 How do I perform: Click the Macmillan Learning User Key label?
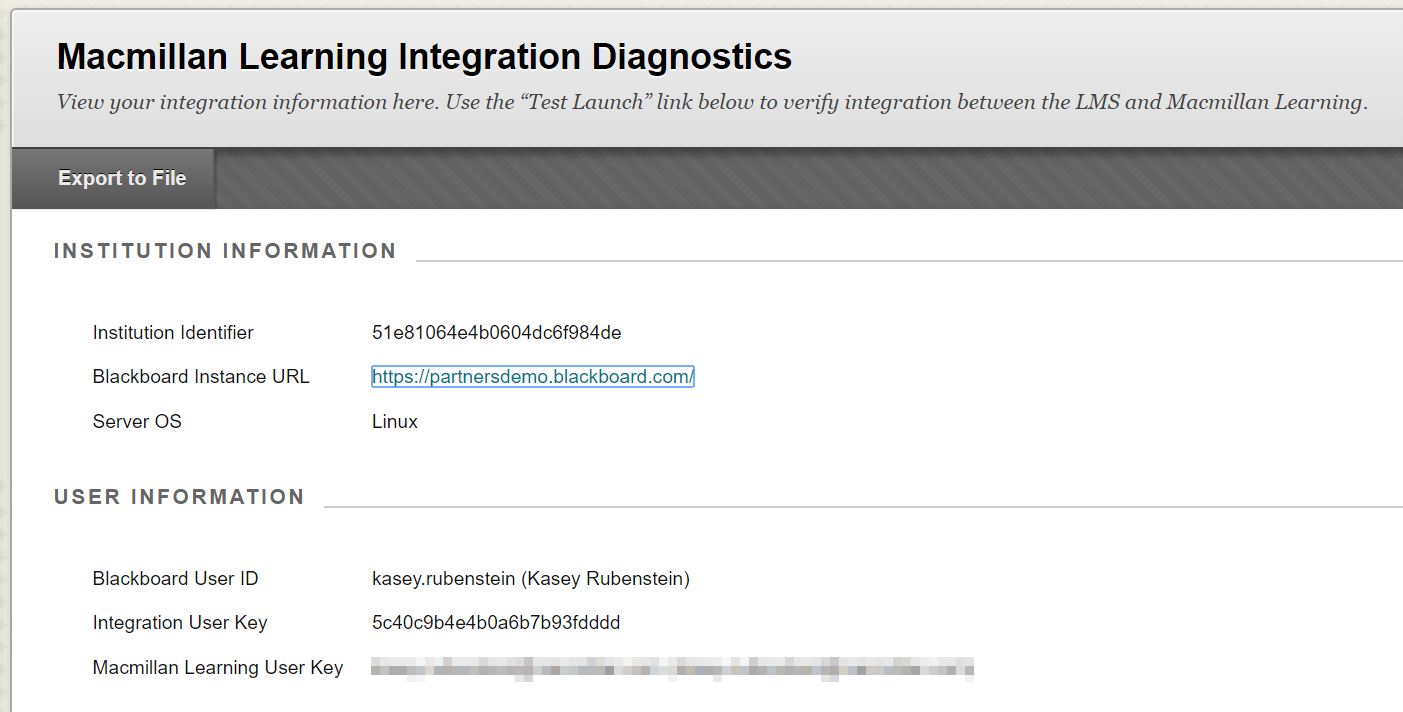pos(218,668)
